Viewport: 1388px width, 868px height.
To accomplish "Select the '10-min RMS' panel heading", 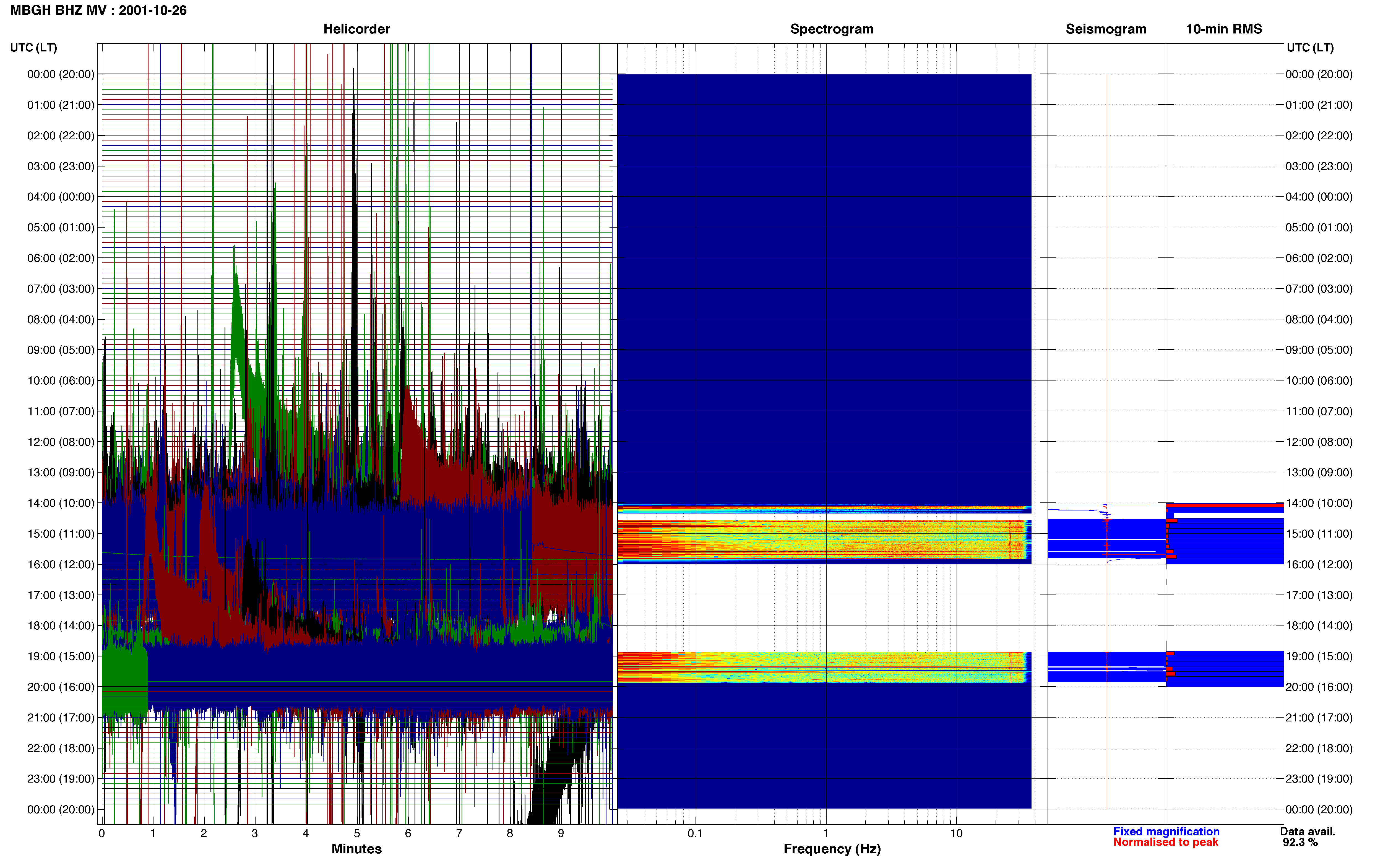I will [x=1224, y=29].
